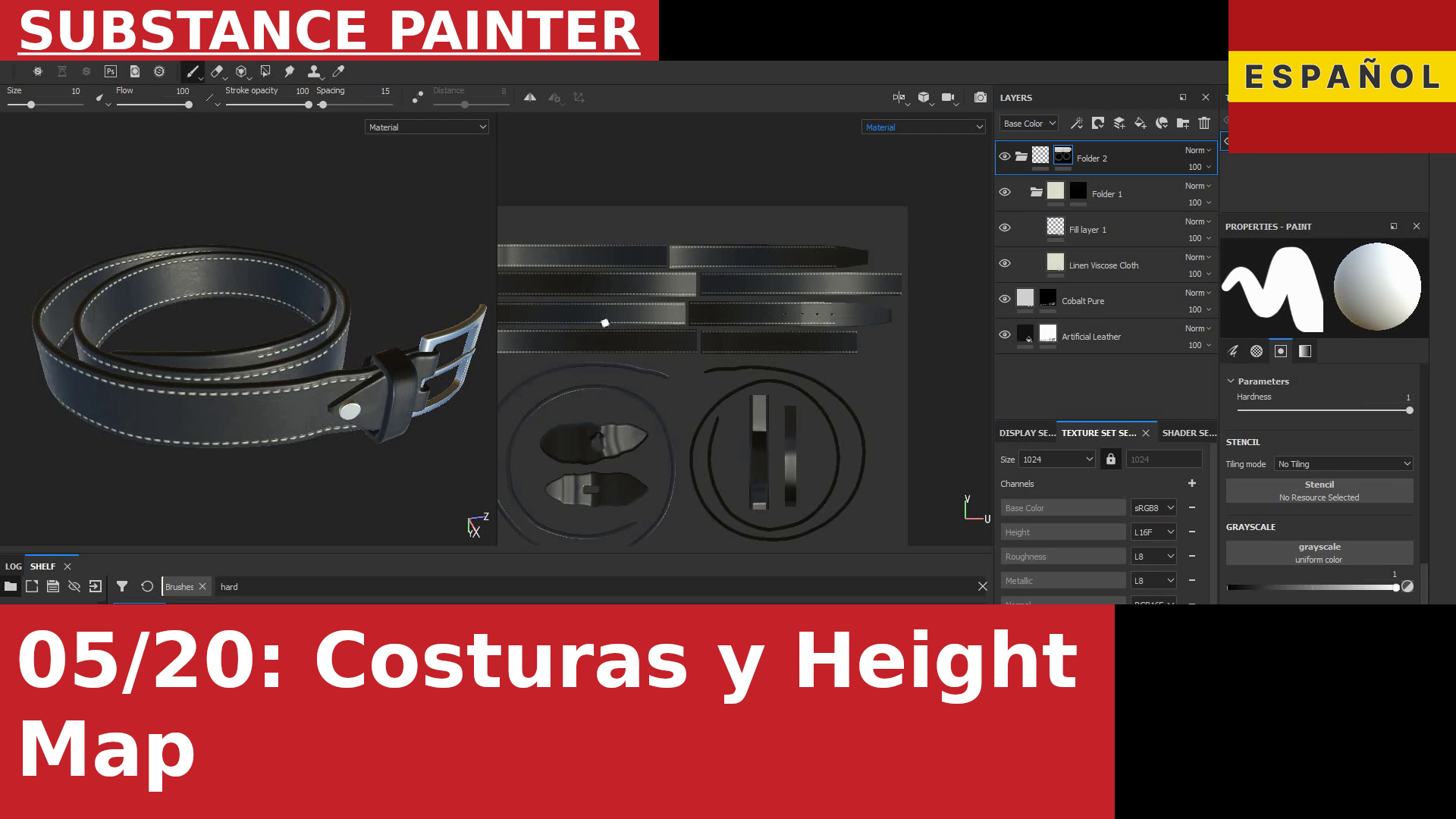Screen dimensions: 1456x819
Task: Adjust the brush Size slider
Action: [44, 105]
